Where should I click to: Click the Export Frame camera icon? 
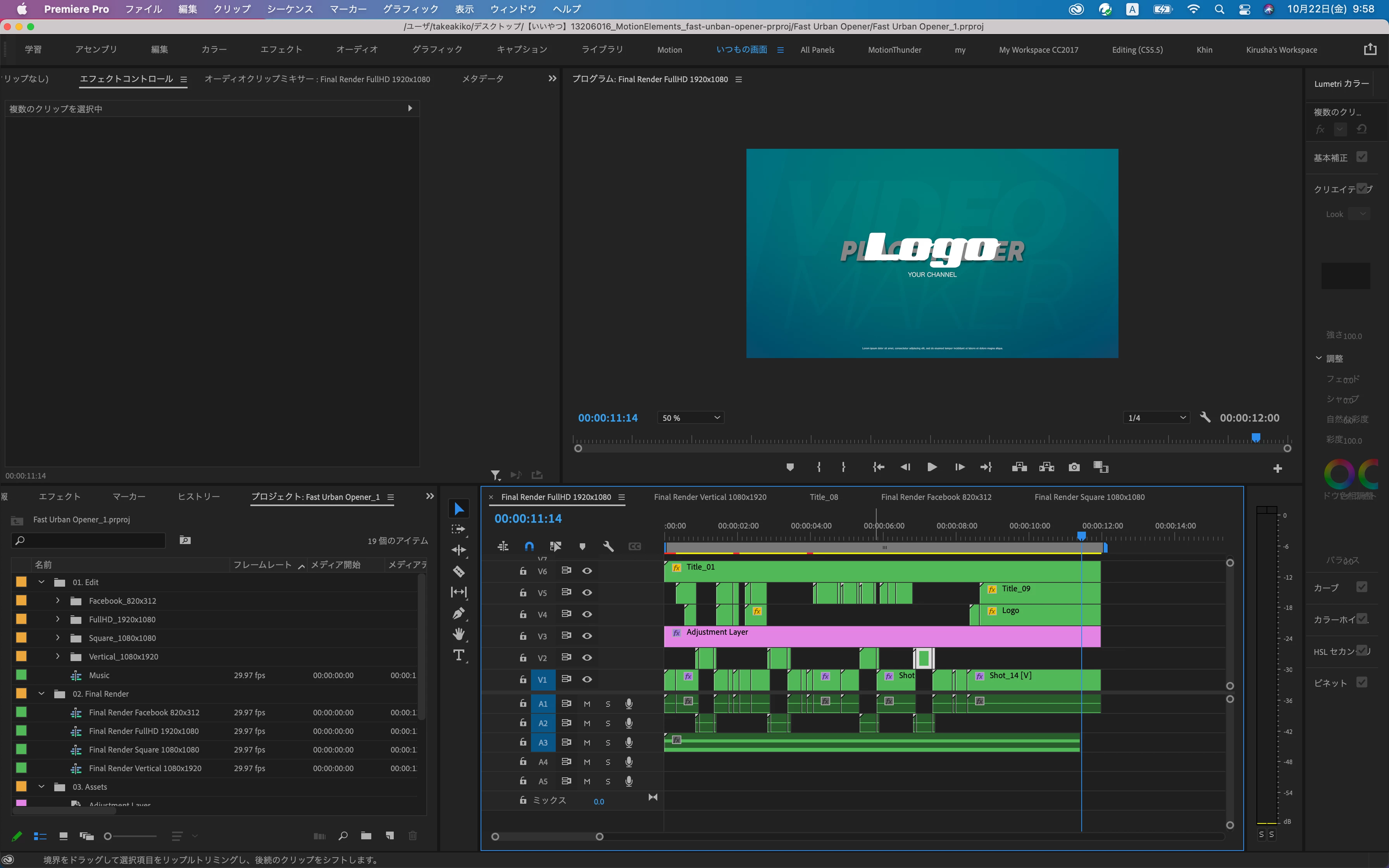[x=1074, y=467]
